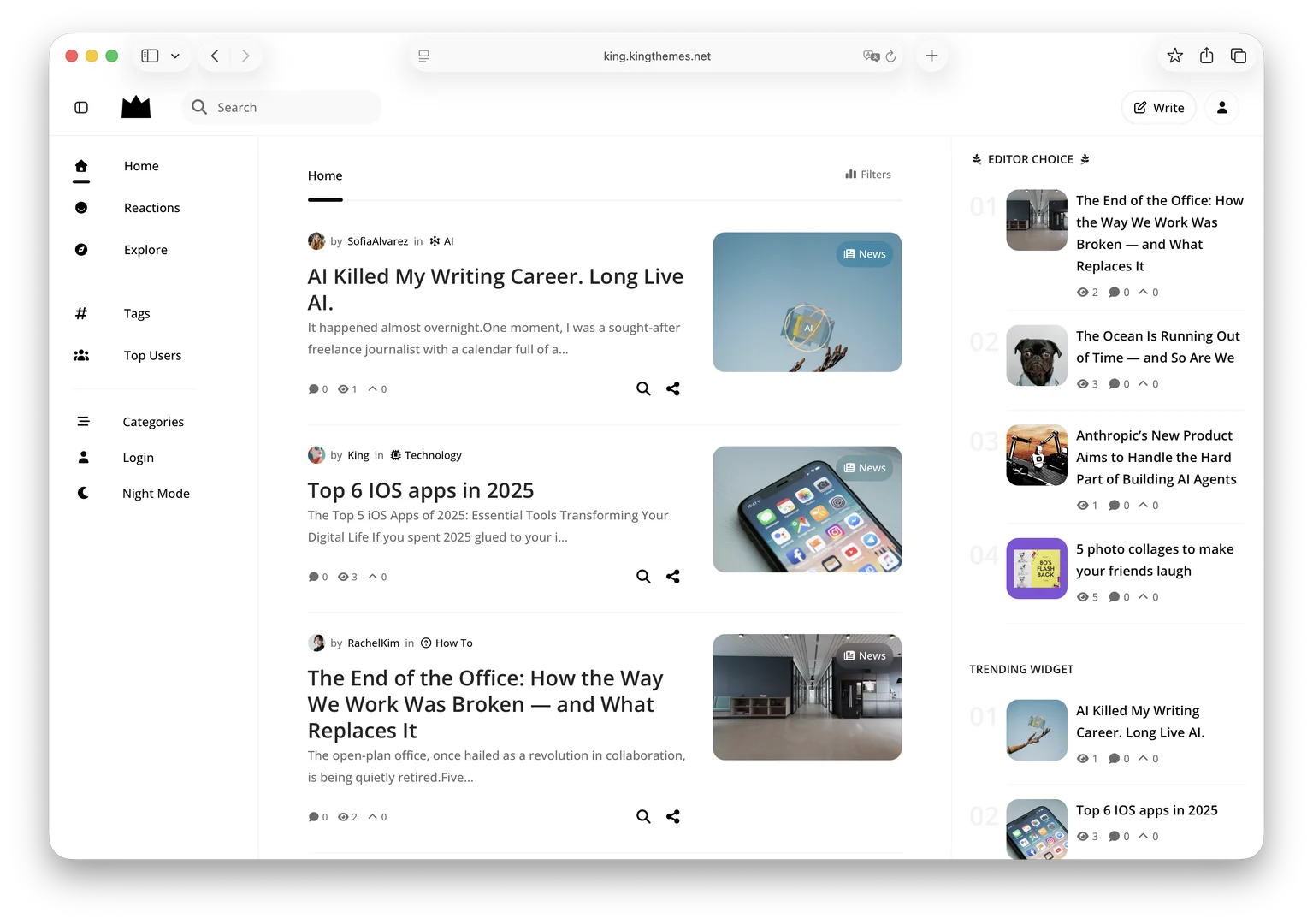This screenshot has height=924, width=1313.
Task: Open the user profile icon
Action: (x=1222, y=108)
